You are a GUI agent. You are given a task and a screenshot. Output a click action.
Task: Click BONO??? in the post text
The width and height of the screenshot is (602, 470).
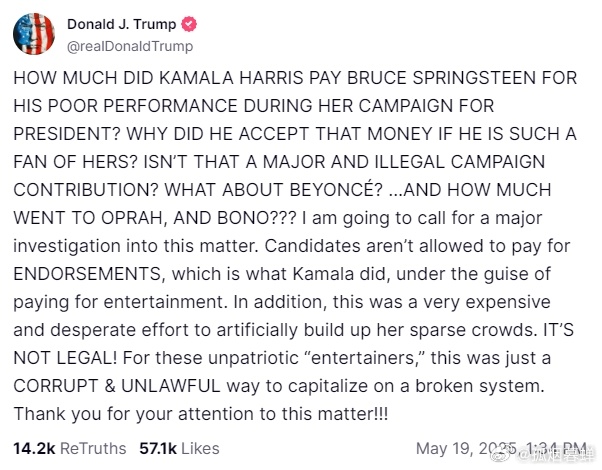257,218
